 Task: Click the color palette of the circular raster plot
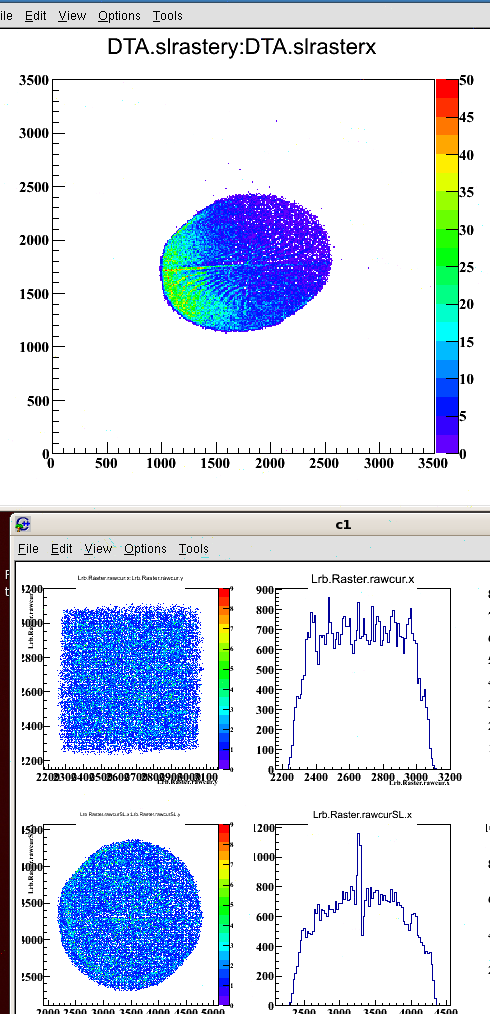(x=224, y=914)
